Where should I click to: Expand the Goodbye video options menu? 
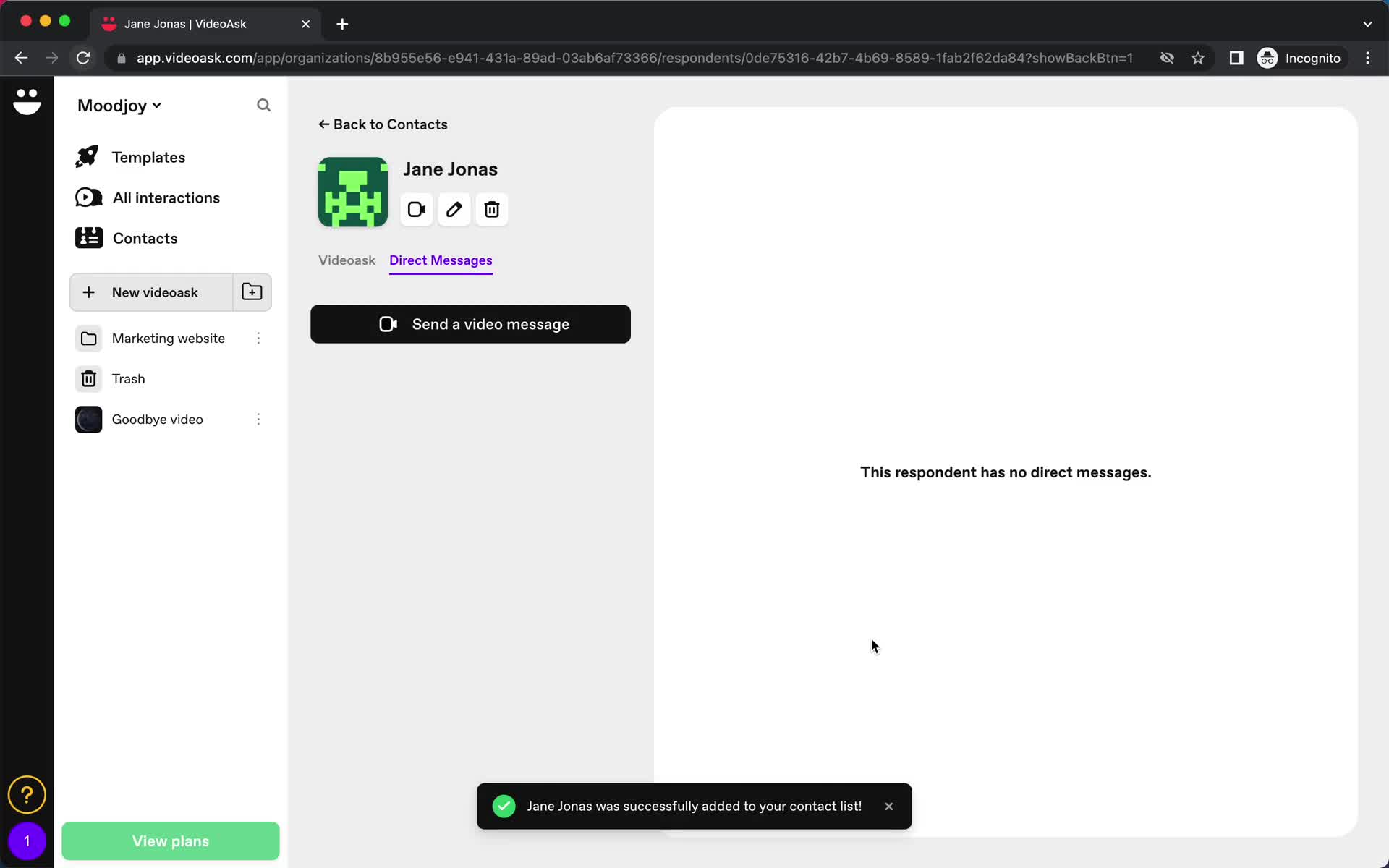258,418
